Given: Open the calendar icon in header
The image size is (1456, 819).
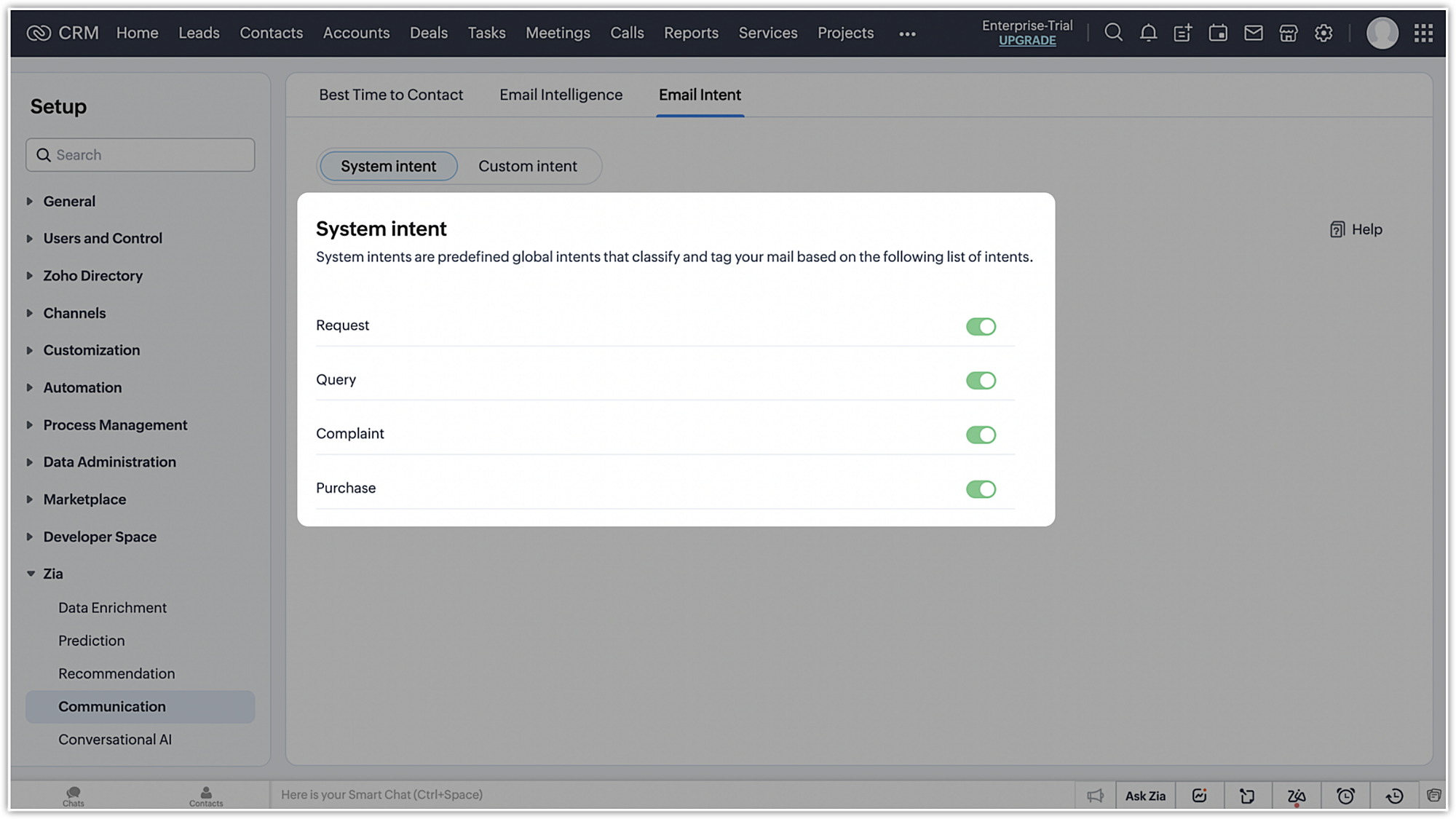Looking at the screenshot, I should pos(1218,33).
